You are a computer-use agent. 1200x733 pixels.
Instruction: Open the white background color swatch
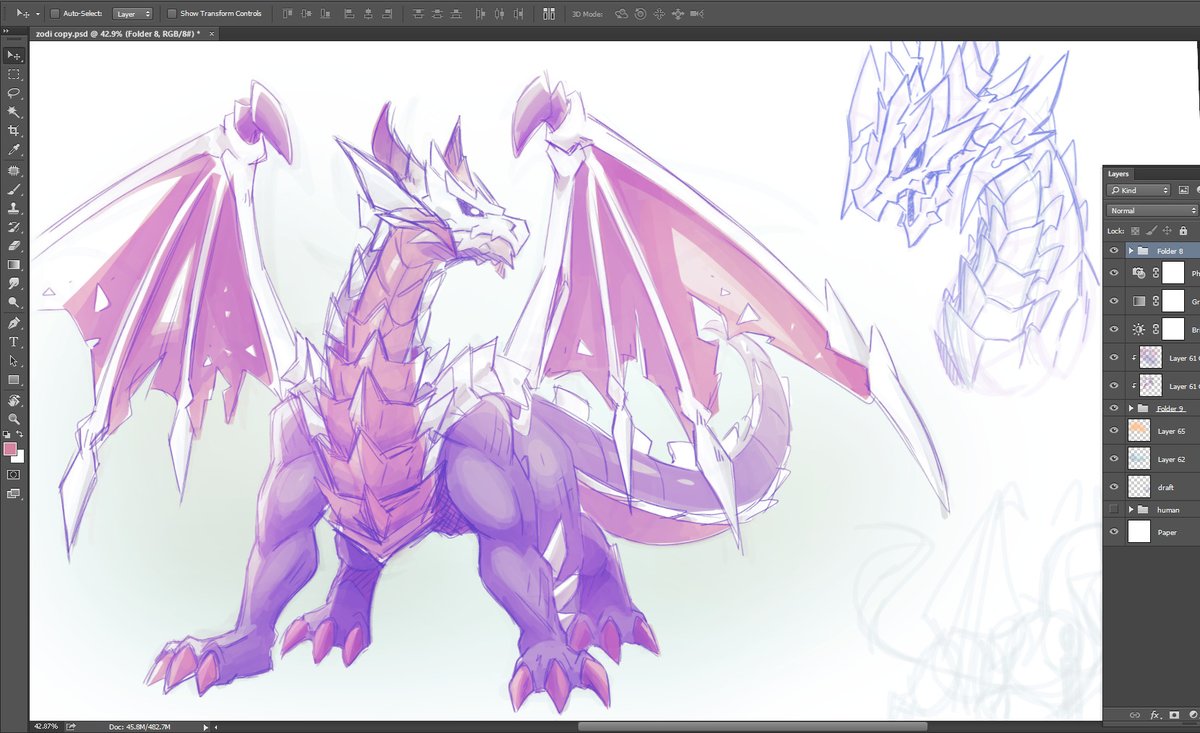[20, 457]
